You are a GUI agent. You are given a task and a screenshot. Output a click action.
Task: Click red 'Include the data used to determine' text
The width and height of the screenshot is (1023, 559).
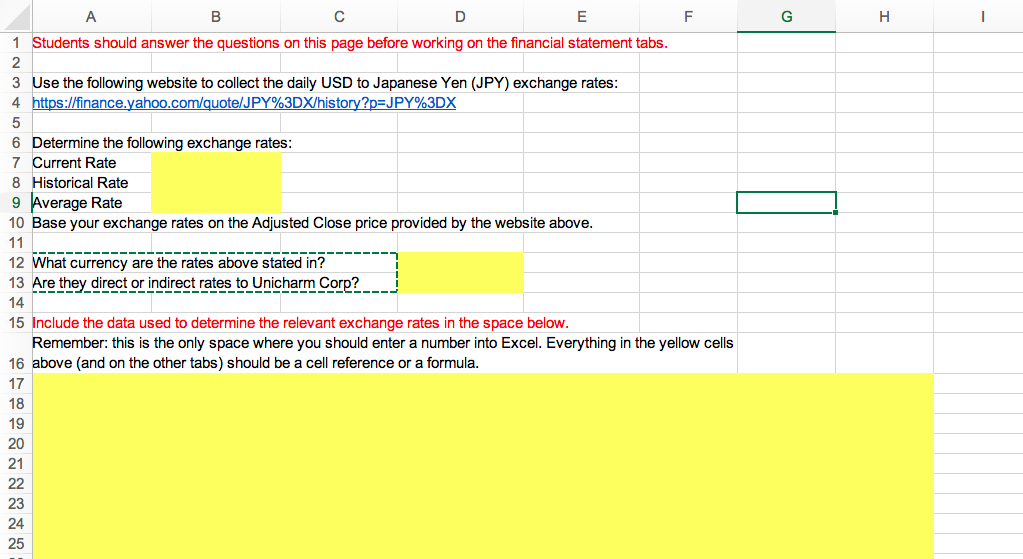coord(300,323)
